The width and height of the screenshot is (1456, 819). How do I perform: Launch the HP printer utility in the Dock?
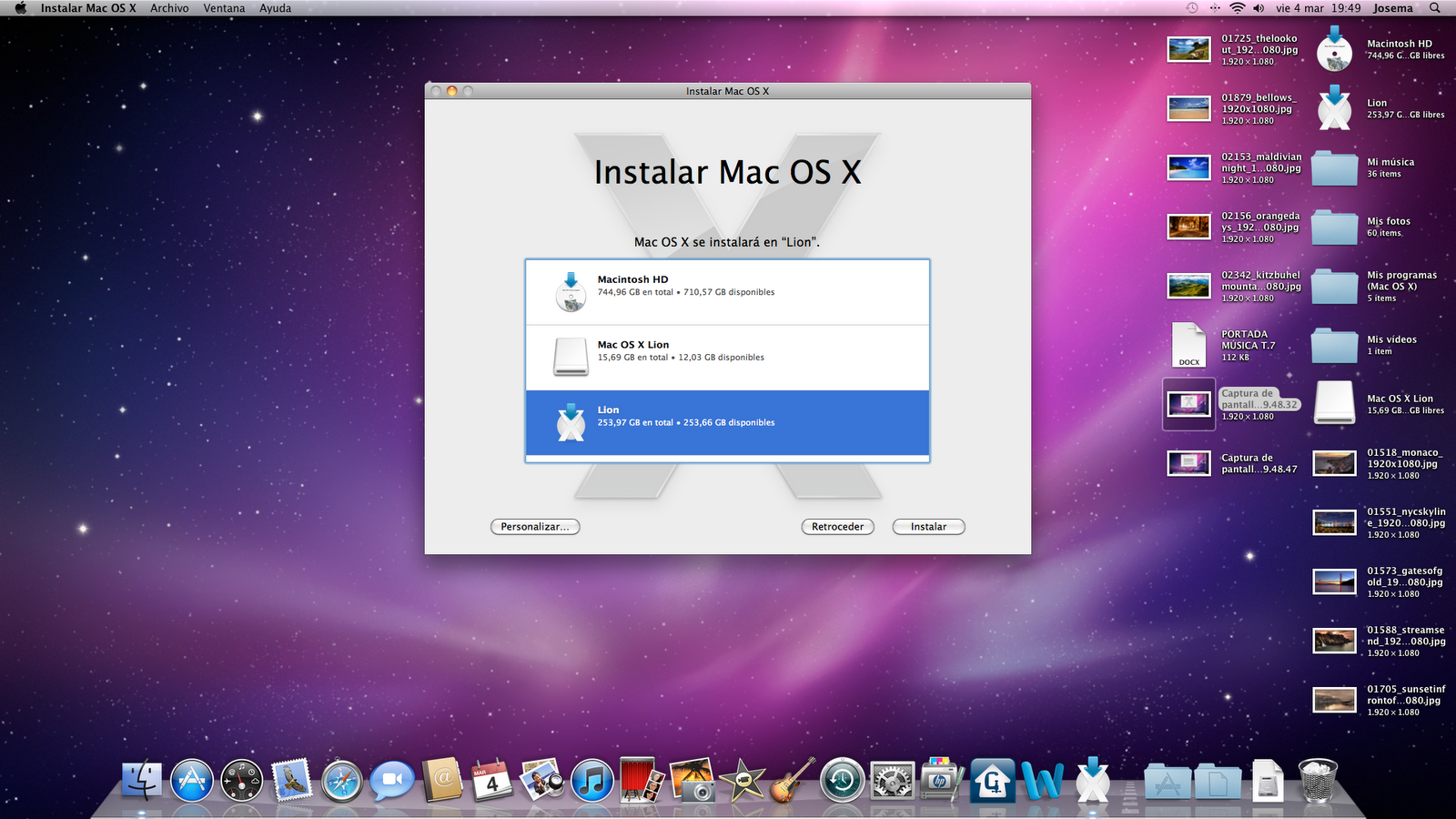(942, 780)
